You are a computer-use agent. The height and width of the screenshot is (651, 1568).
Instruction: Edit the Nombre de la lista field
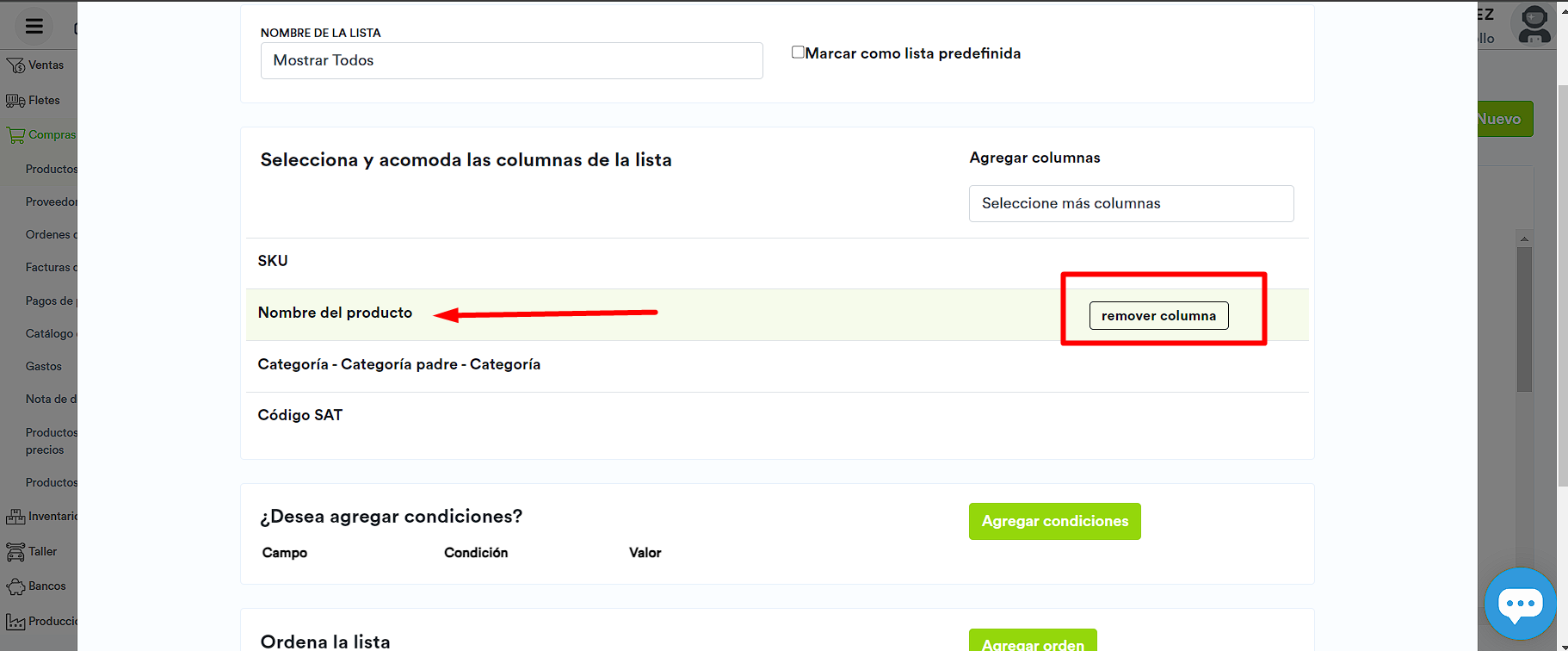pyautogui.click(x=511, y=60)
